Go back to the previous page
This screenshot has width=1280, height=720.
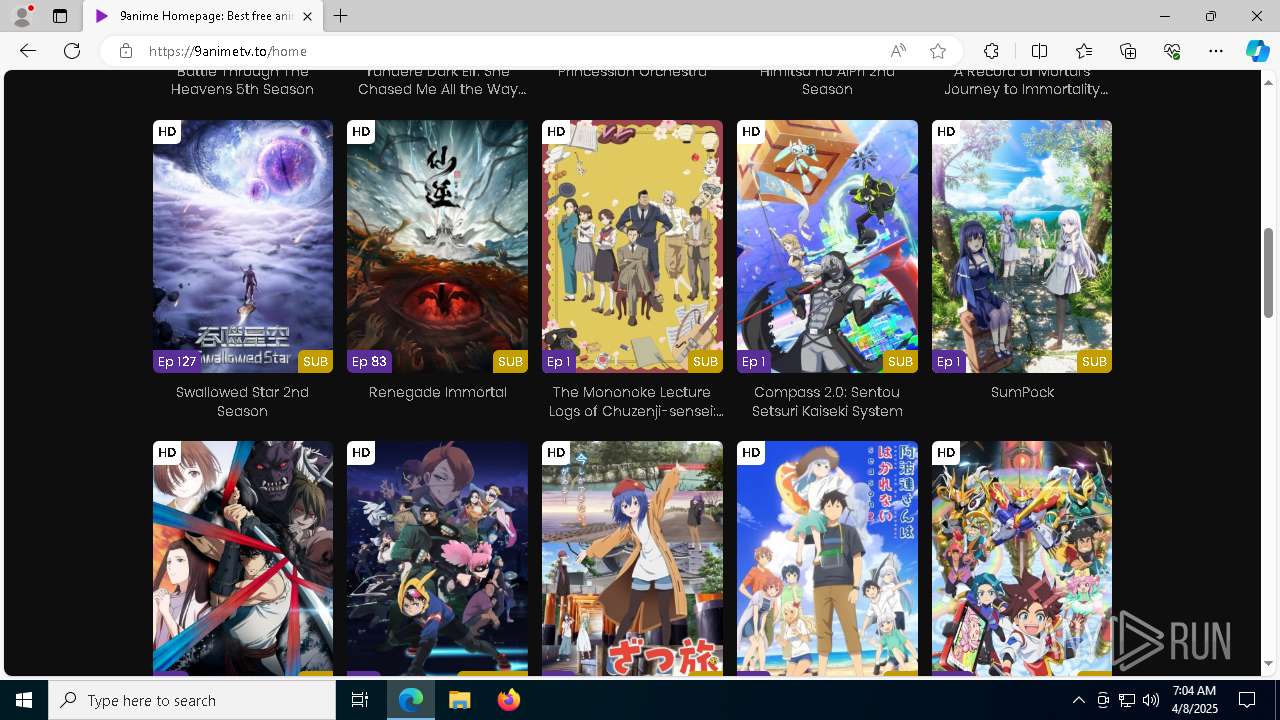(x=27, y=51)
